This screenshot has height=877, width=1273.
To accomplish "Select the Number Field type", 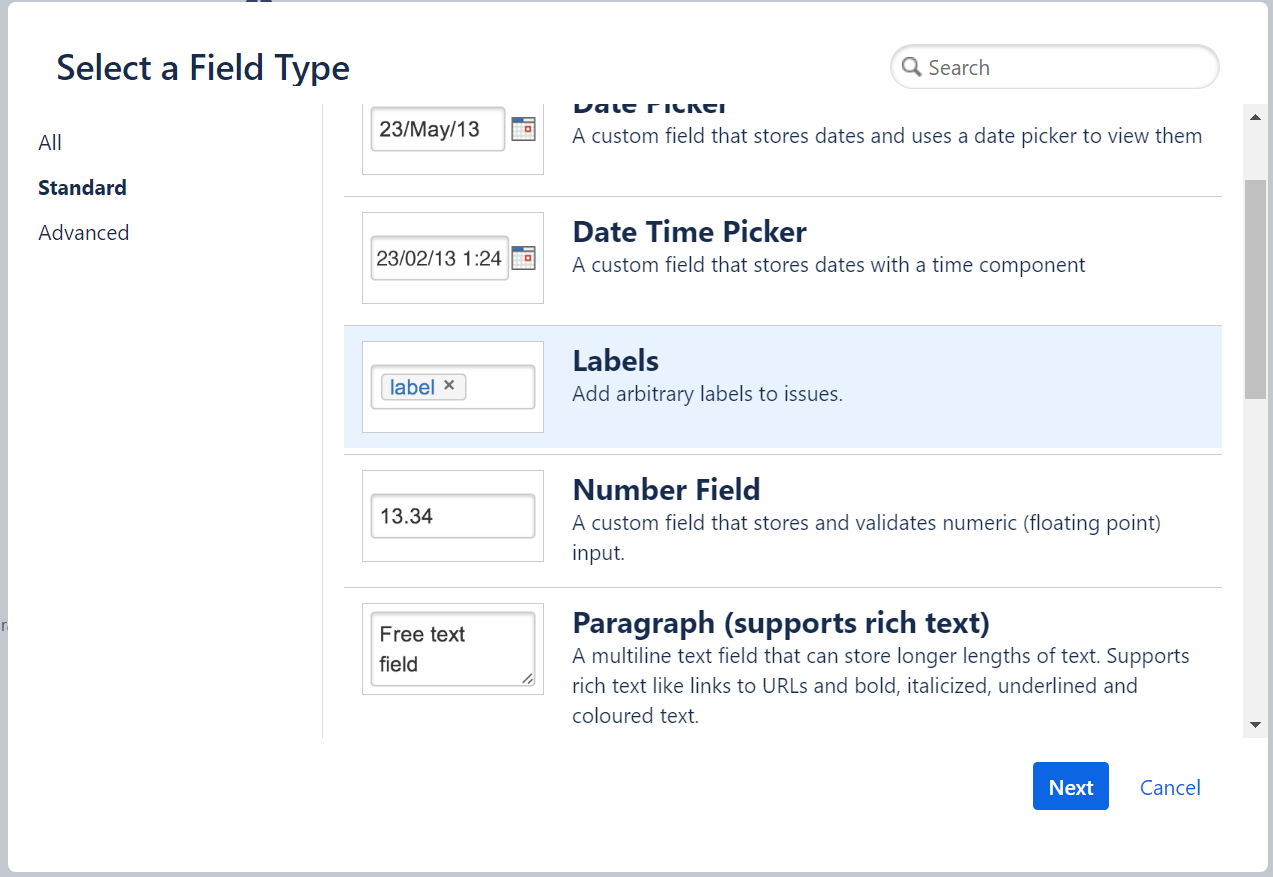I will click(x=666, y=490).
